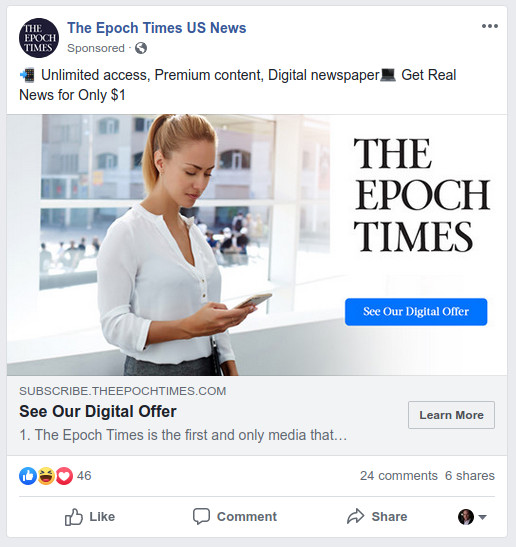Viewport: 516px width, 547px height.
Task: Click The Epoch Times round profile logo
Action: click(x=39, y=38)
